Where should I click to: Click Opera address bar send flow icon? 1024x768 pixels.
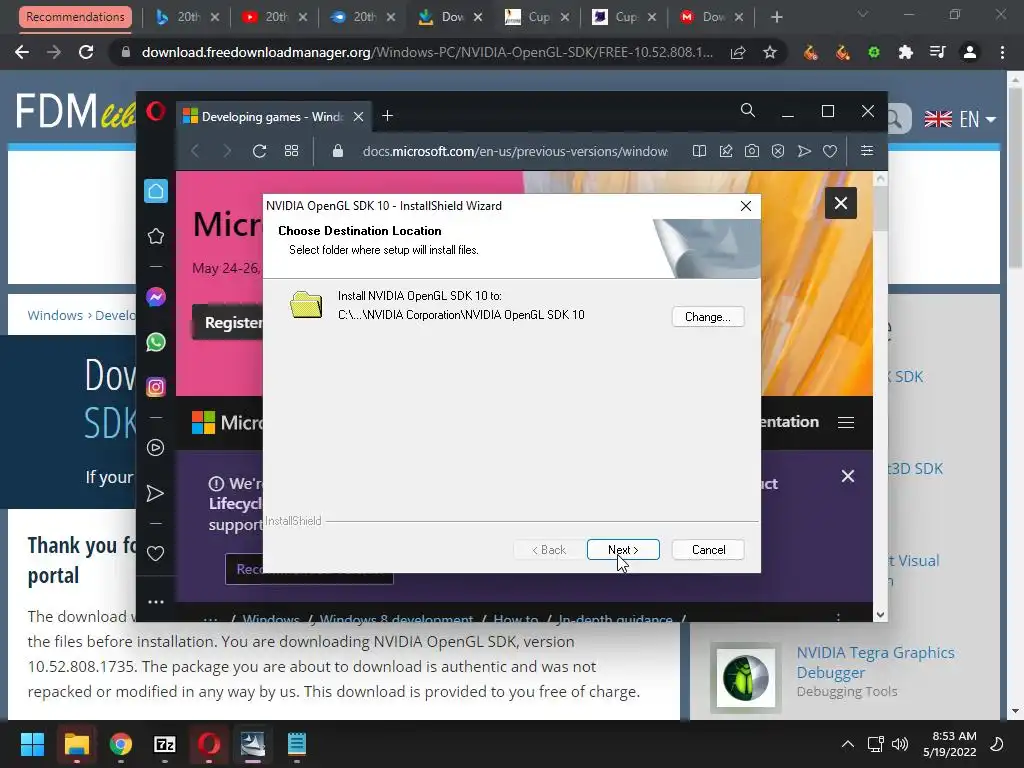point(804,152)
